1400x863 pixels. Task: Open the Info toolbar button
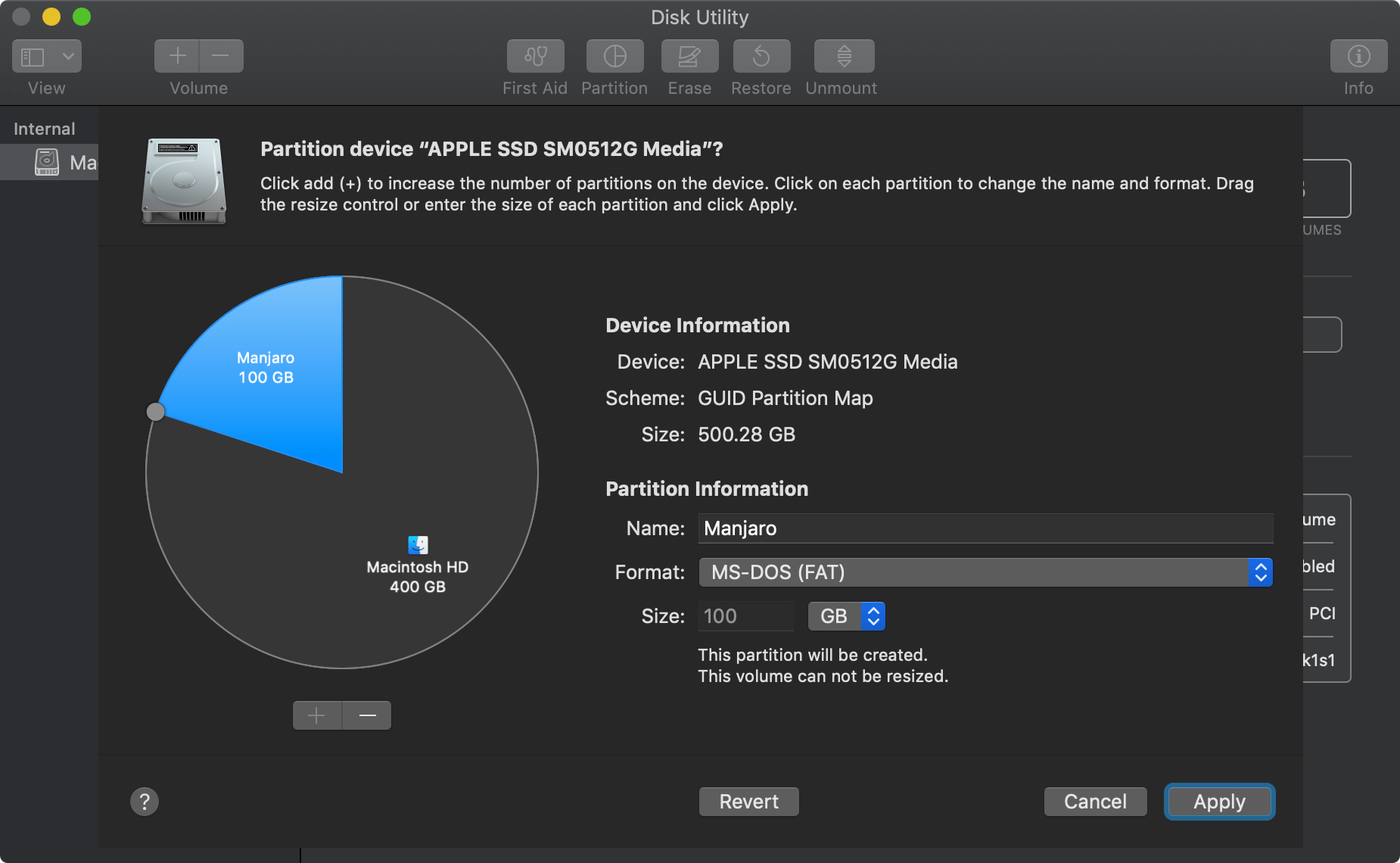[x=1358, y=56]
